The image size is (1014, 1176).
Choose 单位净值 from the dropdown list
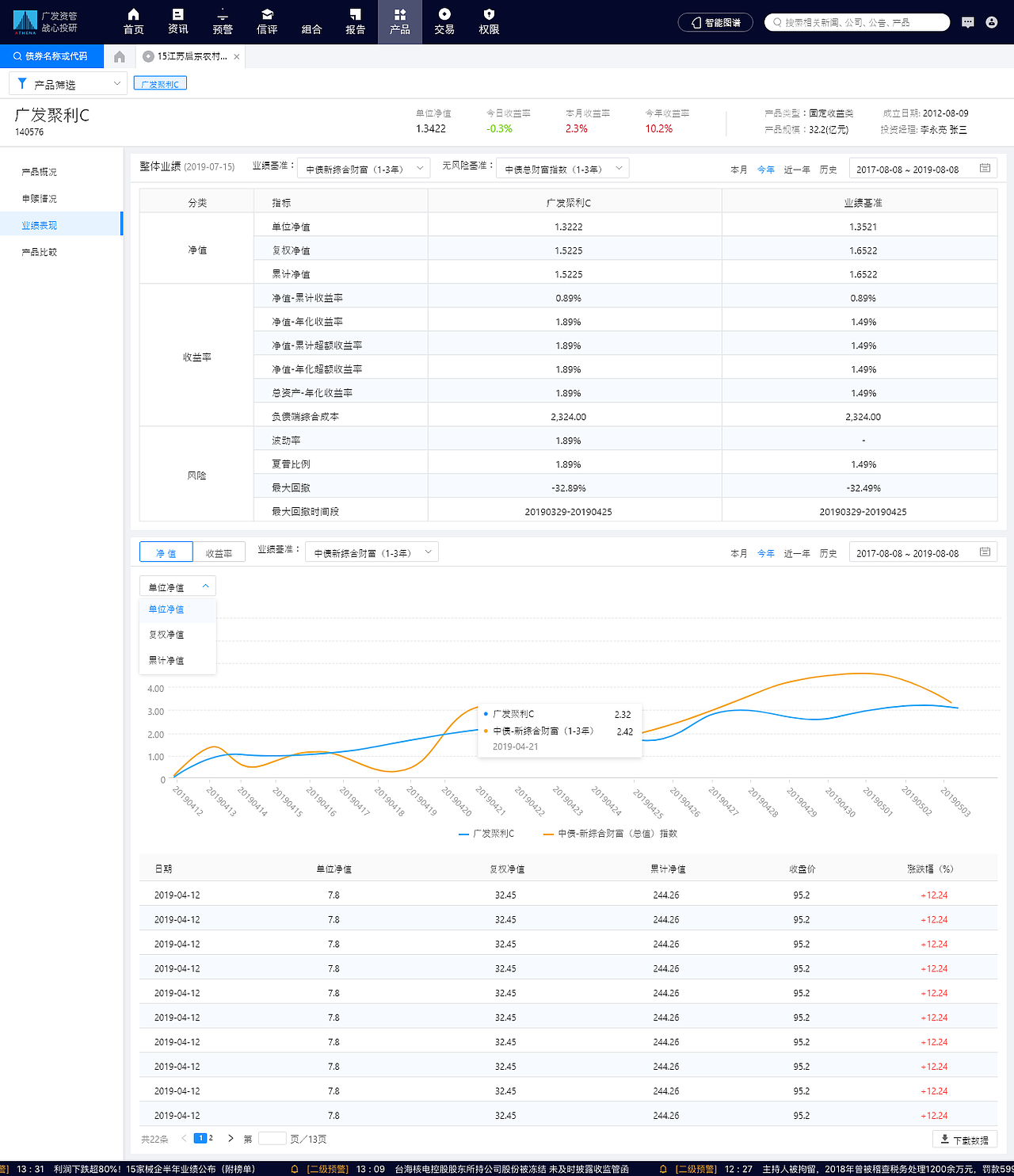click(x=177, y=609)
